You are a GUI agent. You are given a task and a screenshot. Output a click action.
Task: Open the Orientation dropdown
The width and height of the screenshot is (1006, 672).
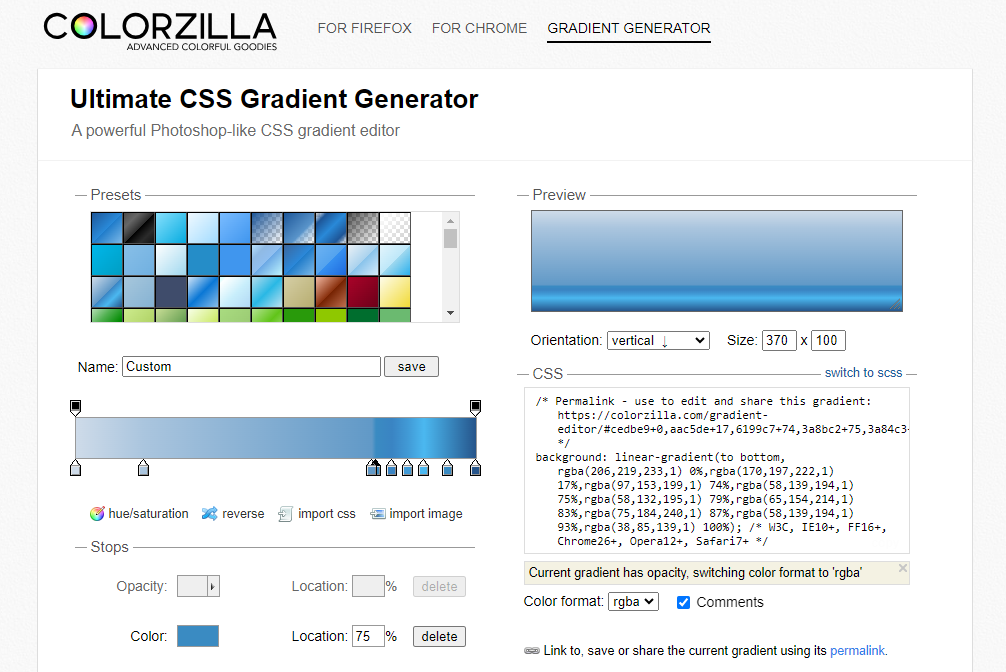pos(658,341)
